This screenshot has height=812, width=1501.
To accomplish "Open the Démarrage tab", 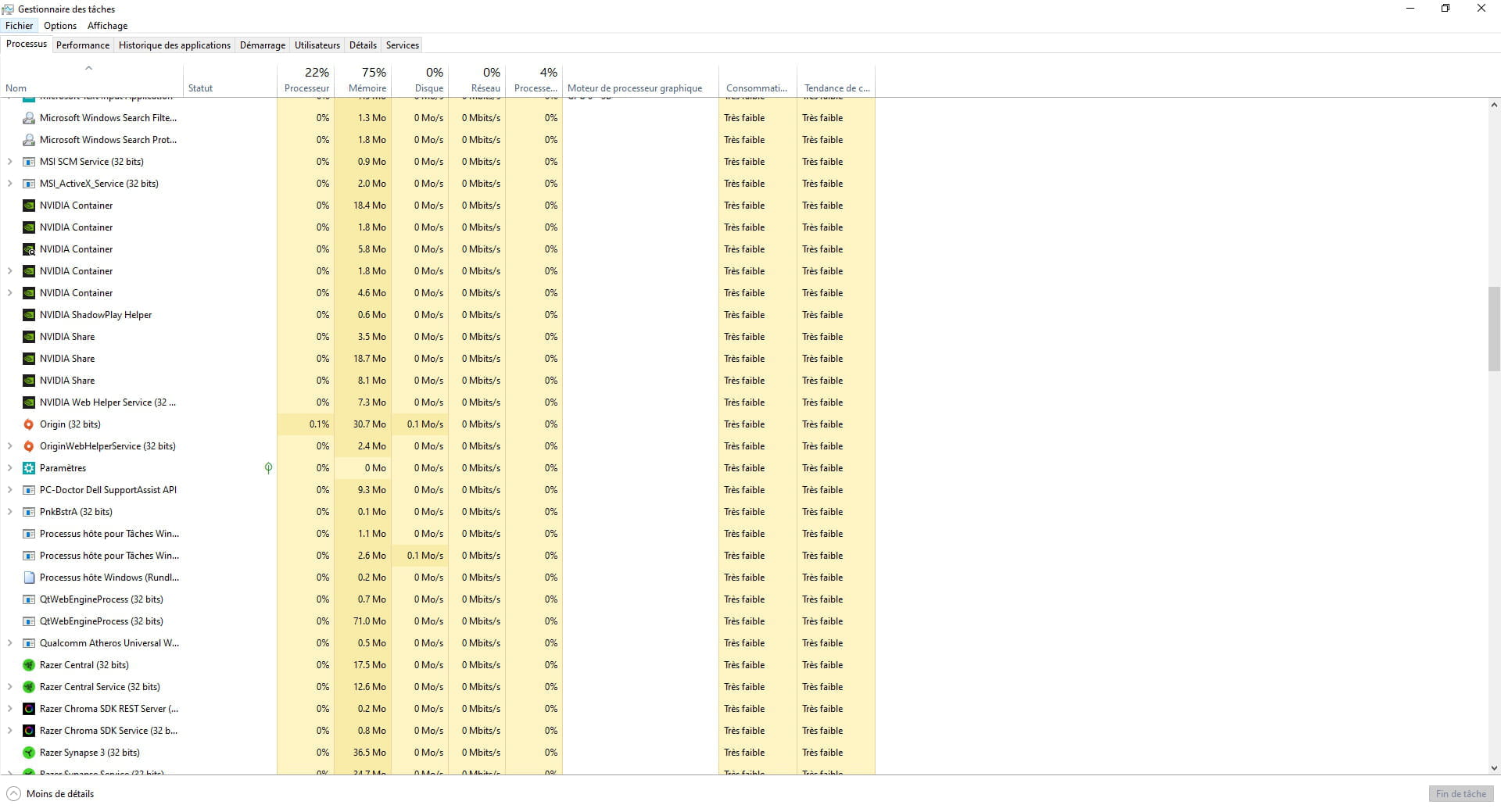I will click(262, 45).
